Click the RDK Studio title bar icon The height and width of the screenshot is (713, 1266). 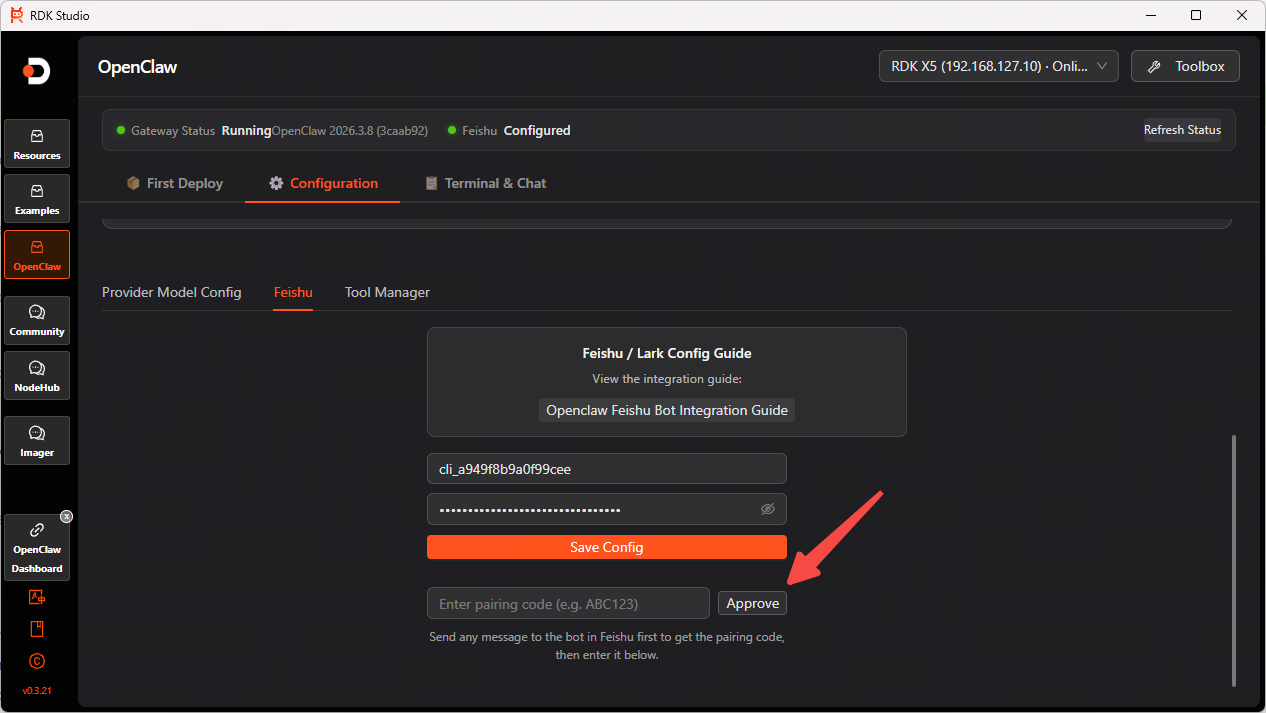pyautogui.click(x=16, y=15)
